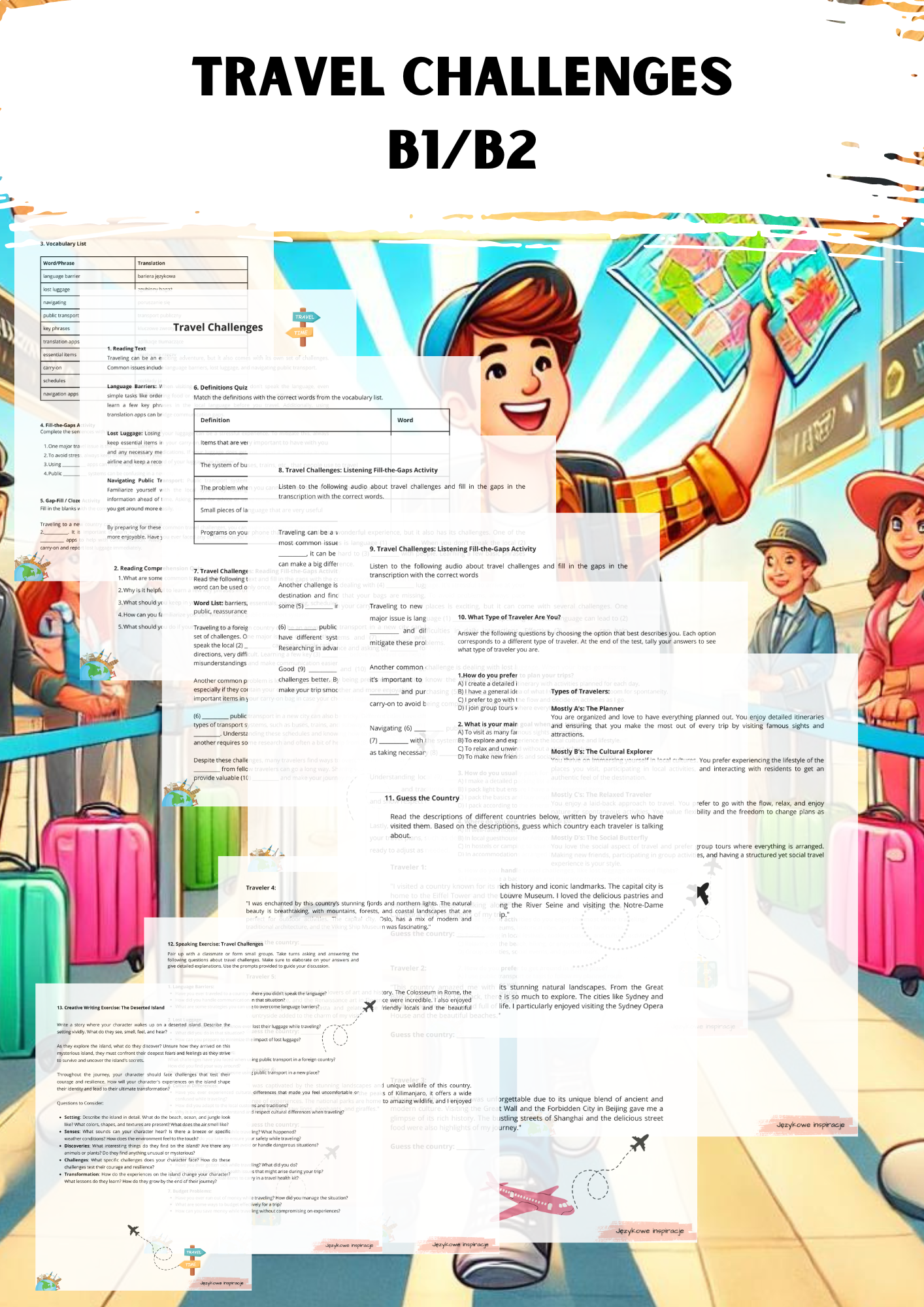Click the black airplane beside the Louvre Museum text
This screenshot has height=1307, width=924.
[x=702, y=893]
